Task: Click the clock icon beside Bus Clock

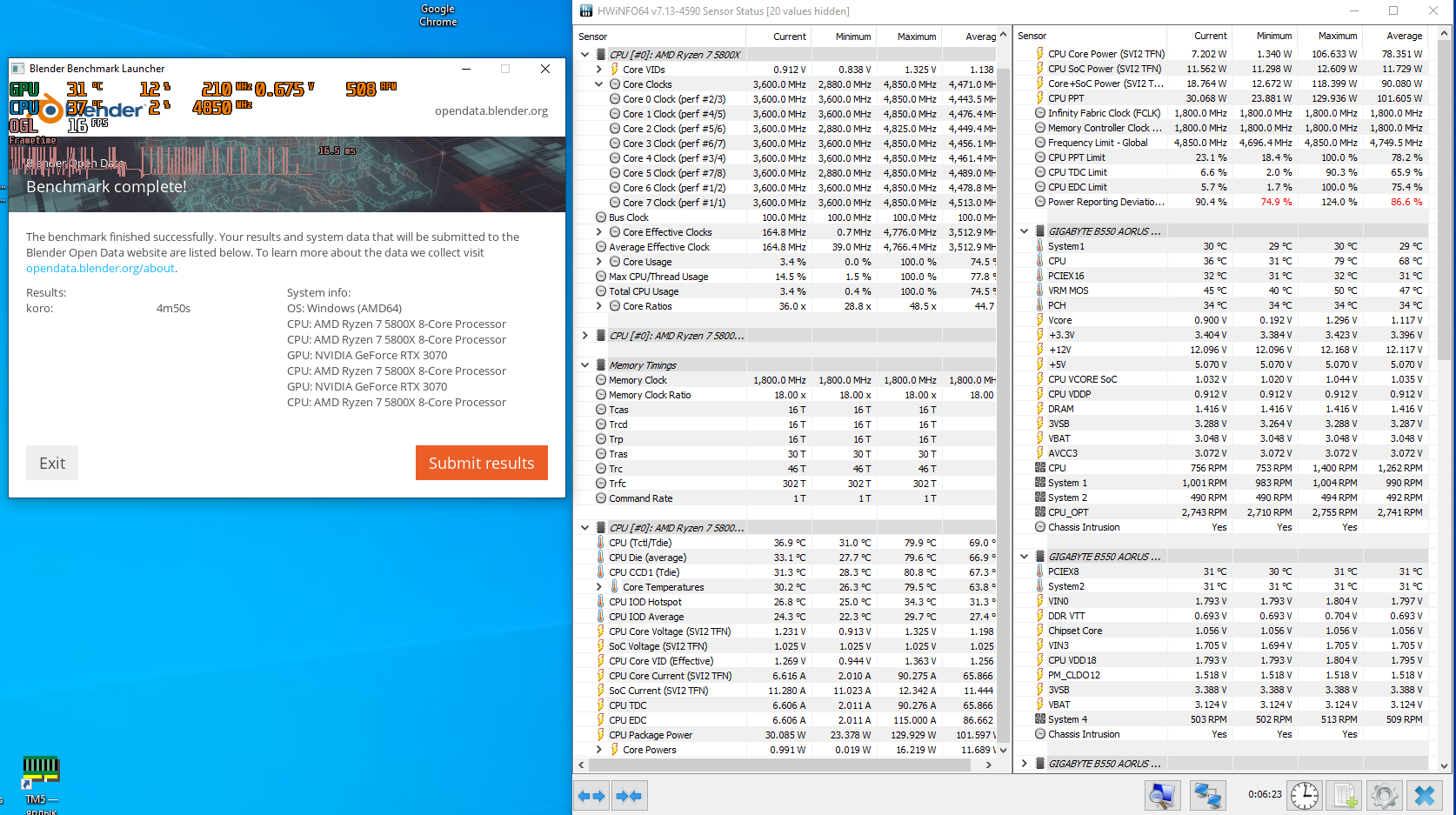Action: 601,217
